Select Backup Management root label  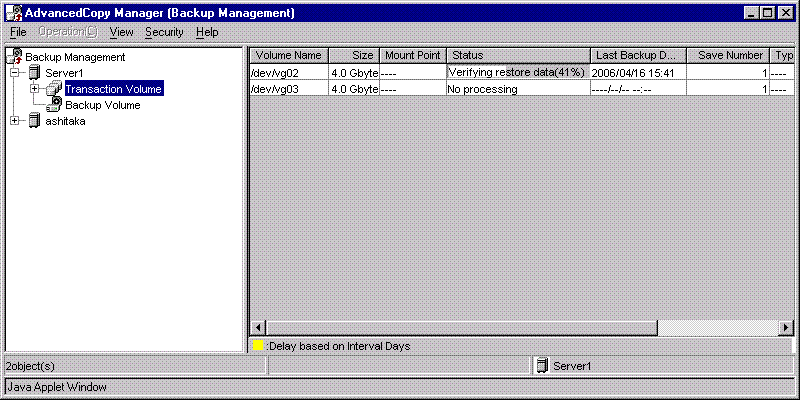tap(75, 57)
